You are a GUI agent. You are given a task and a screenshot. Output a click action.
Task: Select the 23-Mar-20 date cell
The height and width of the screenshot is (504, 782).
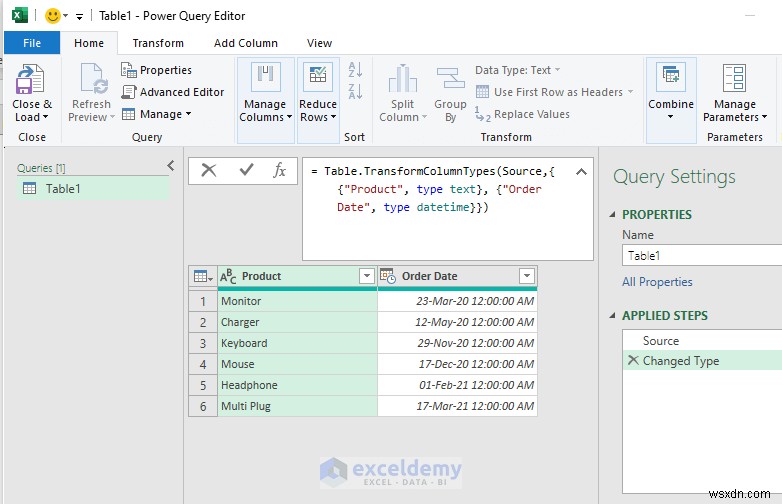pos(457,301)
